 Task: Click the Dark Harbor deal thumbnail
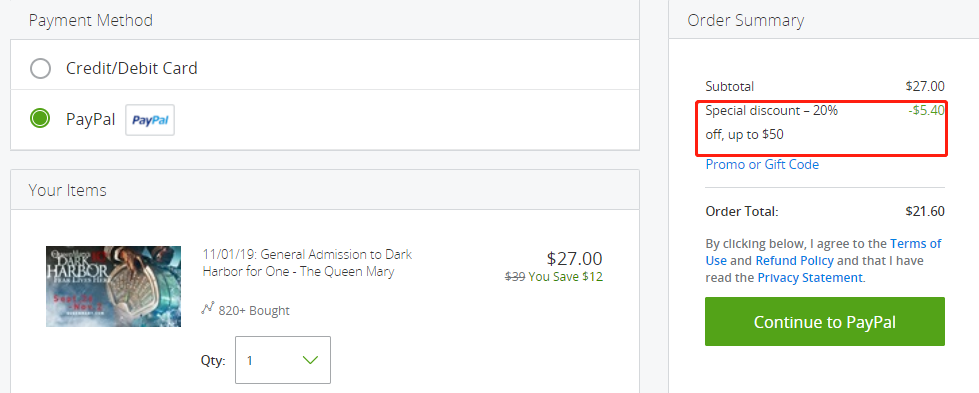click(114, 286)
